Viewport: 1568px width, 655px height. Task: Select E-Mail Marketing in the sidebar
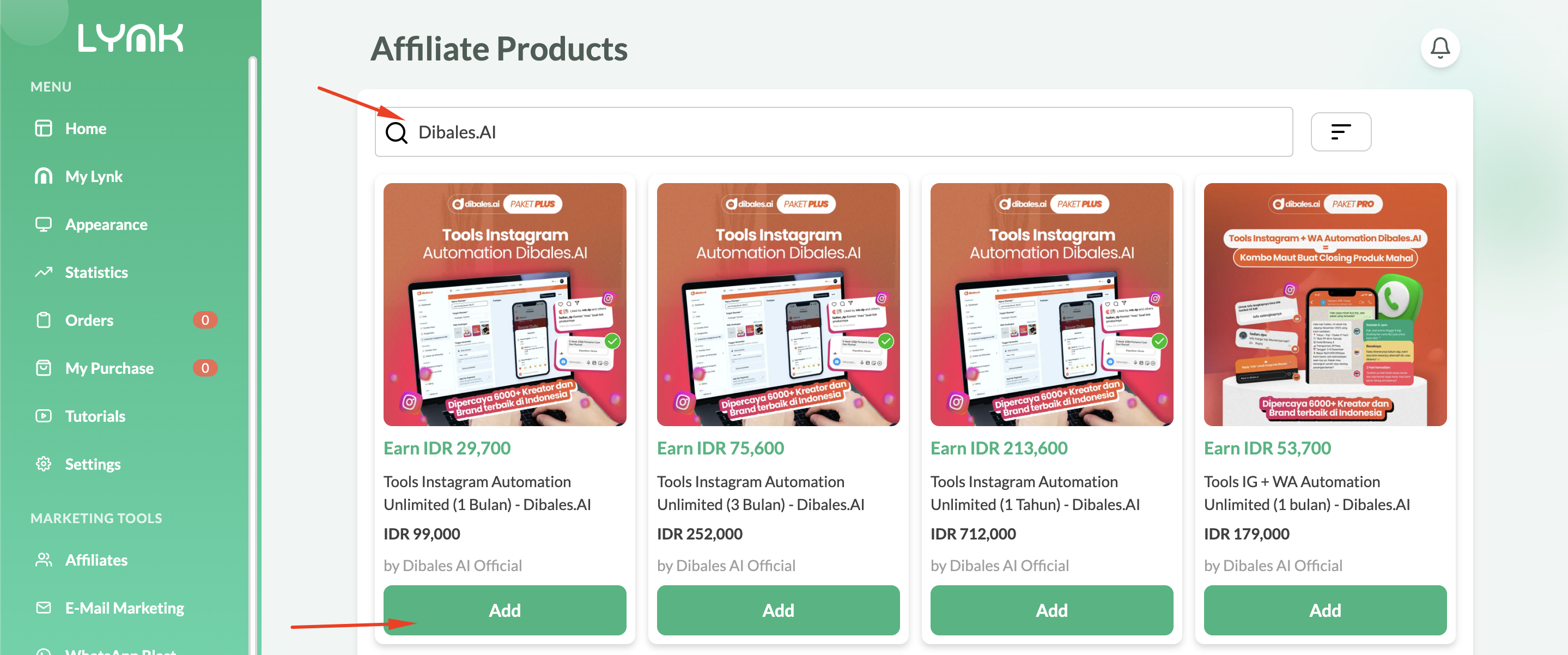pyautogui.click(x=124, y=608)
